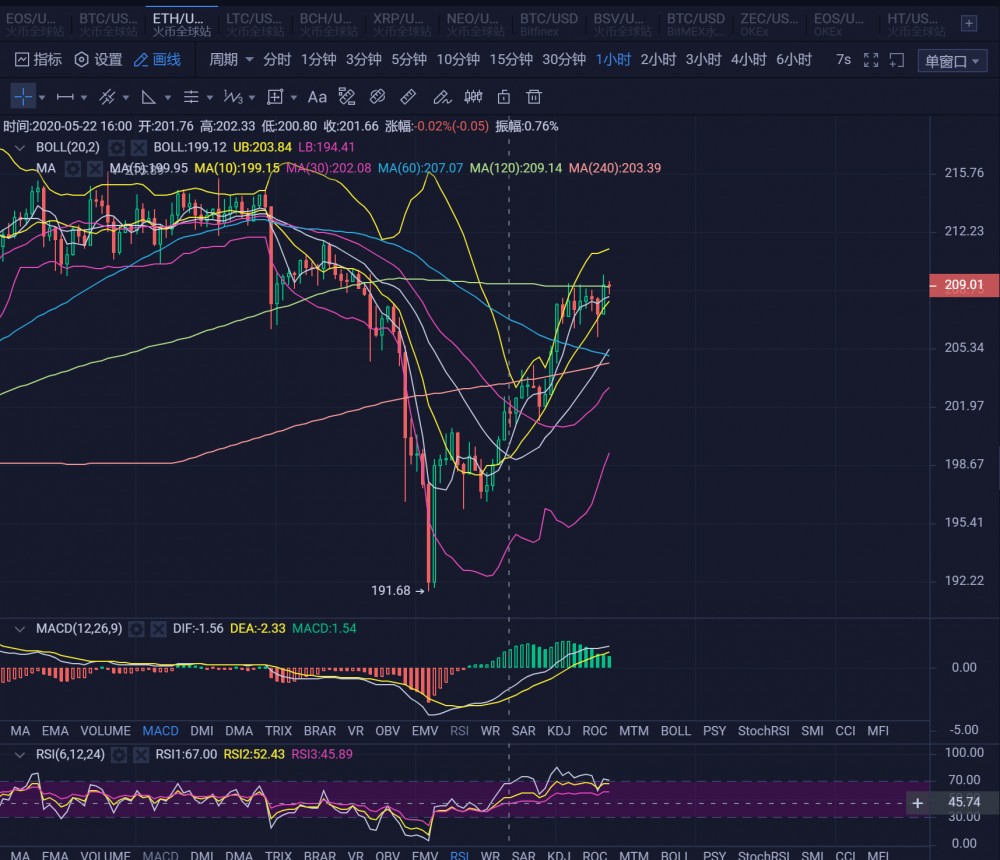Open BOLL indicator settings gear
1000x860 pixels.
click(115, 147)
